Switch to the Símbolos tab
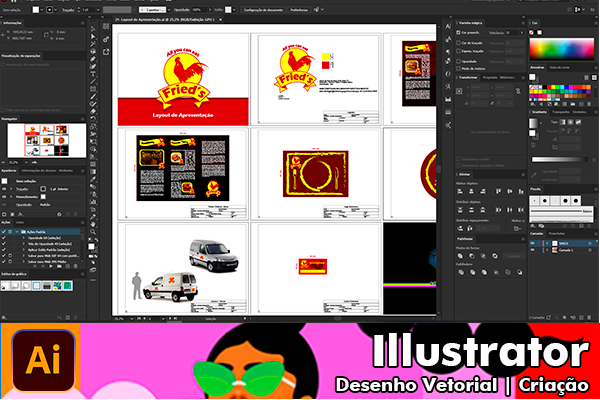This screenshot has width=600, height=400. (x=579, y=112)
